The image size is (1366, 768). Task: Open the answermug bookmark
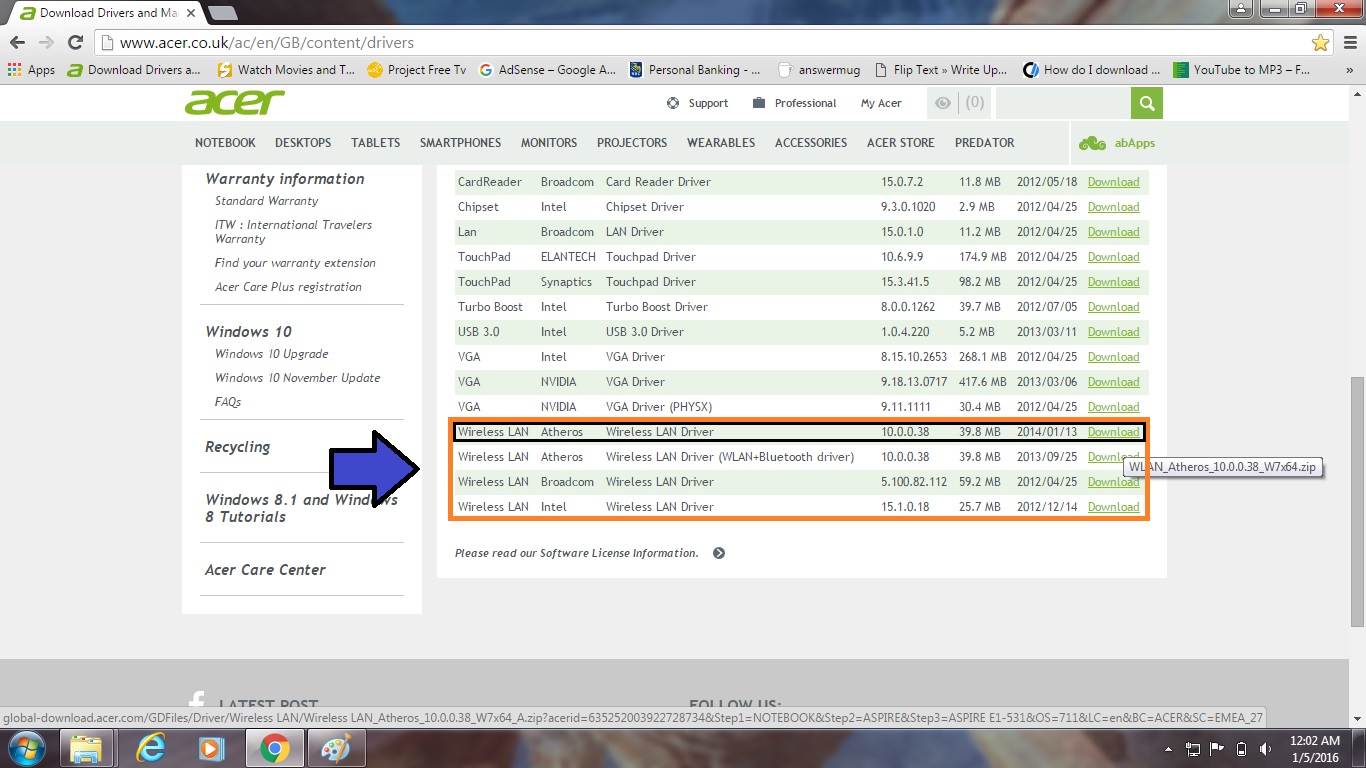click(819, 70)
